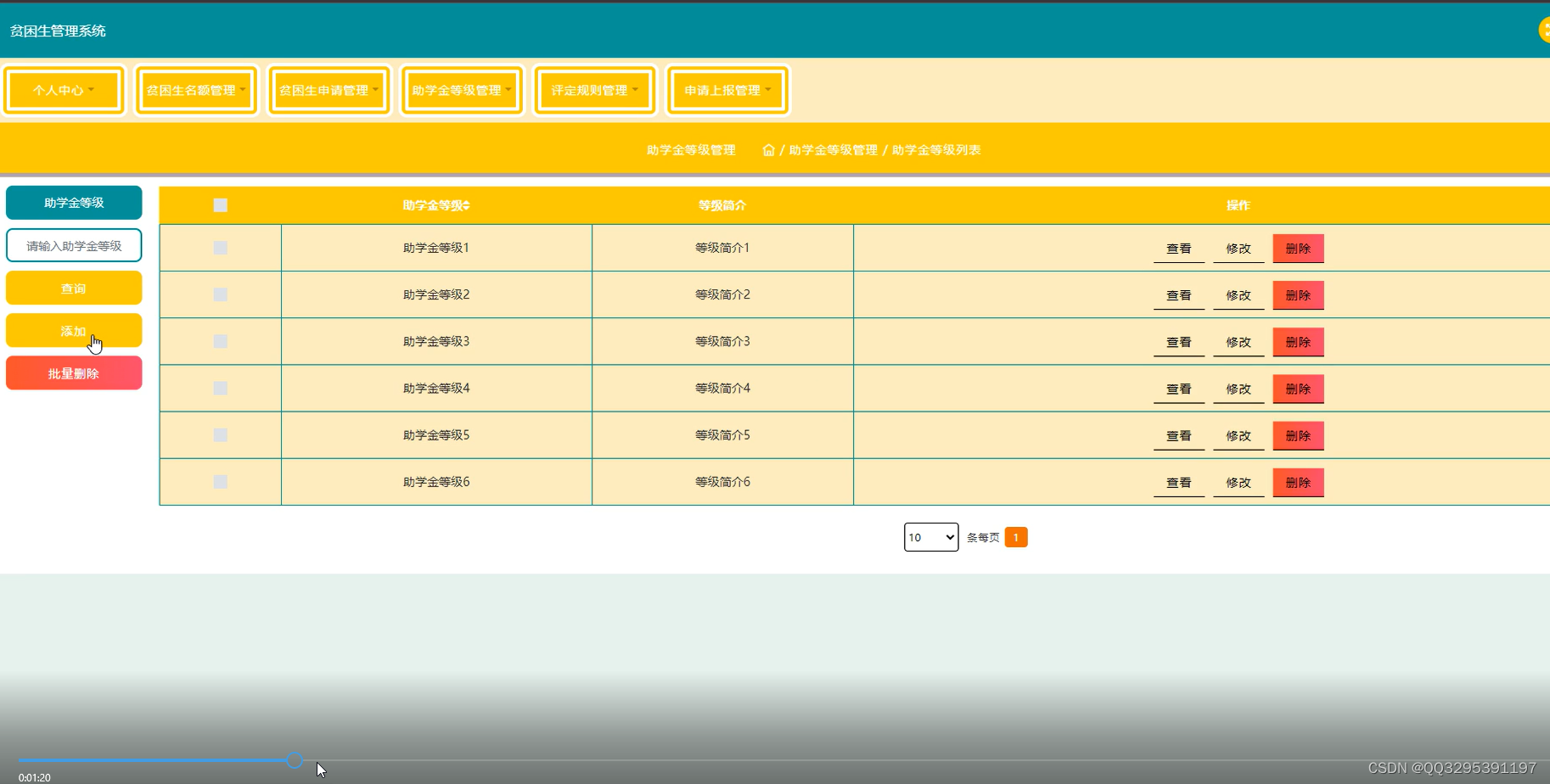Viewport: 1550px width, 784px height.
Task: Click the yellow icon at top-right corner
Action: pos(1544,30)
